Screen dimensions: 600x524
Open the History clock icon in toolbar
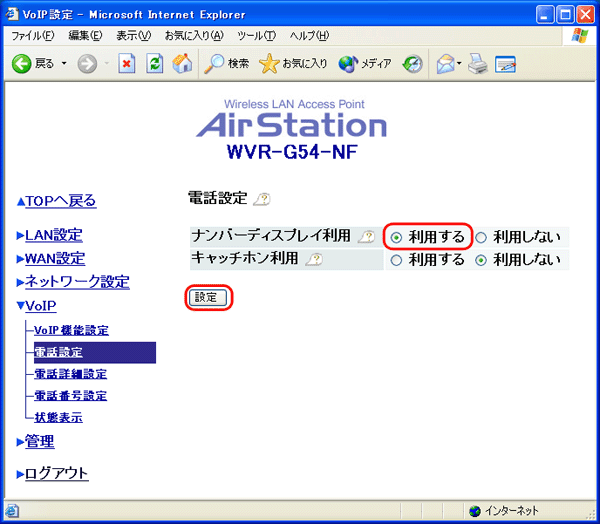point(412,64)
